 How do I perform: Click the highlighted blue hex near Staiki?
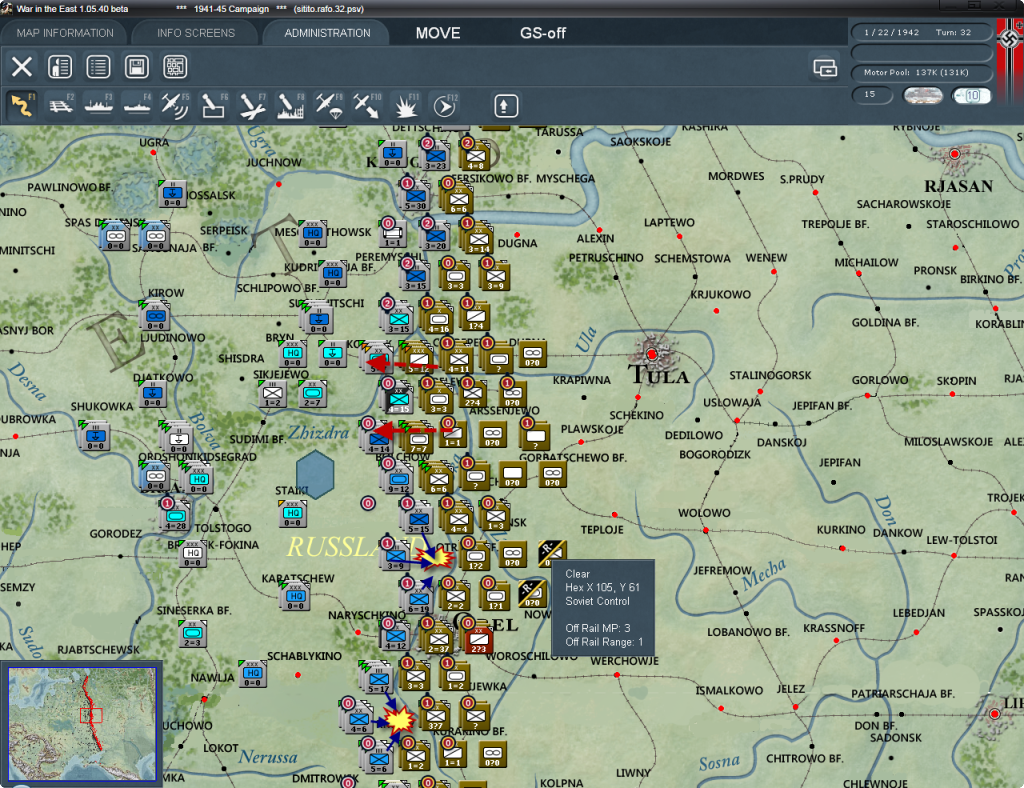click(x=315, y=474)
